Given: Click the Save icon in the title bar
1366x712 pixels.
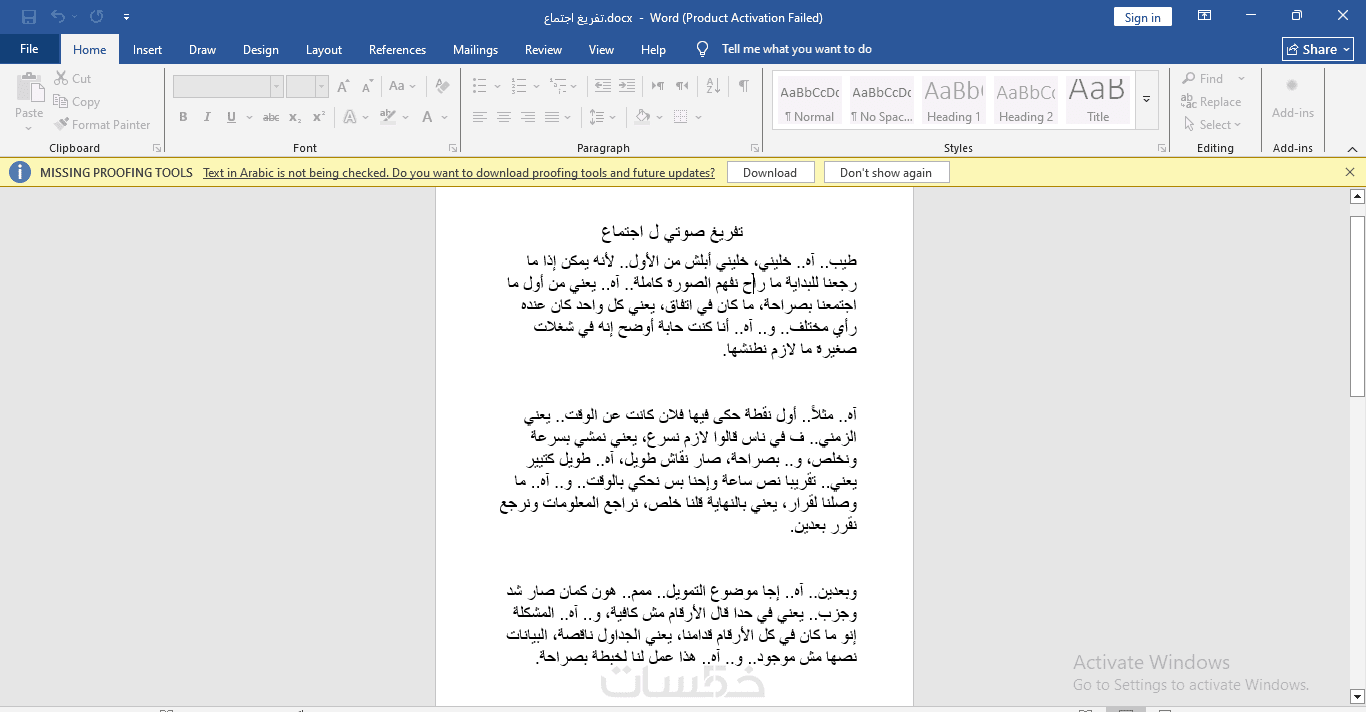Looking at the screenshot, I should 29,17.
